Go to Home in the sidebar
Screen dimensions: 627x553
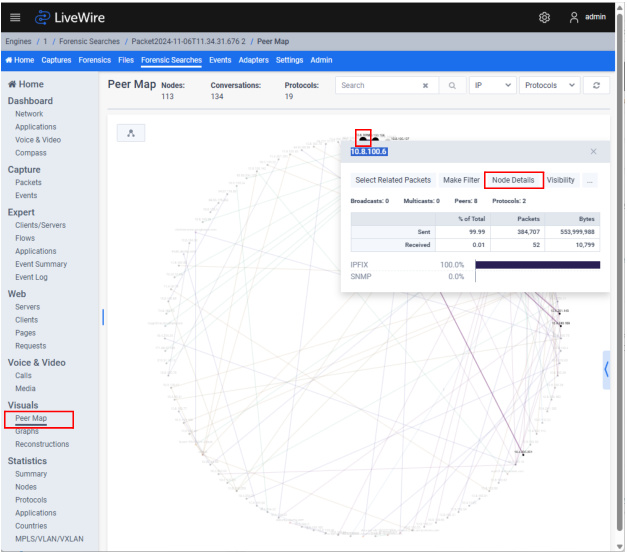(x=26, y=84)
